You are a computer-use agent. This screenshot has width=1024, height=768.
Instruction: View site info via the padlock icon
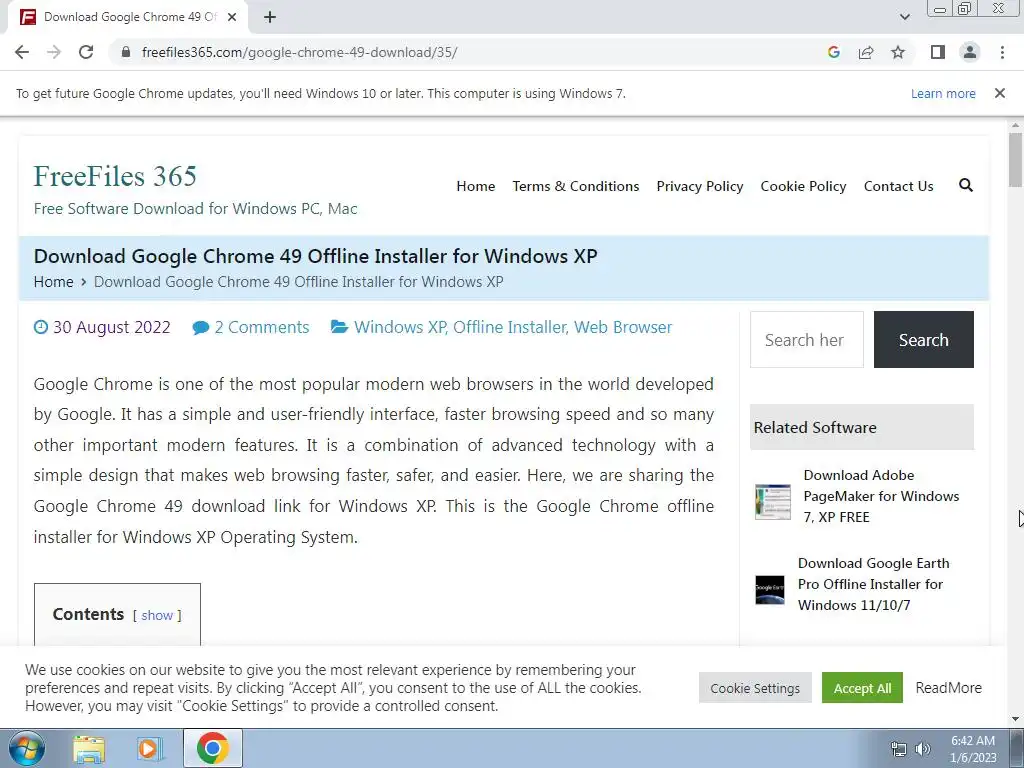point(127,52)
